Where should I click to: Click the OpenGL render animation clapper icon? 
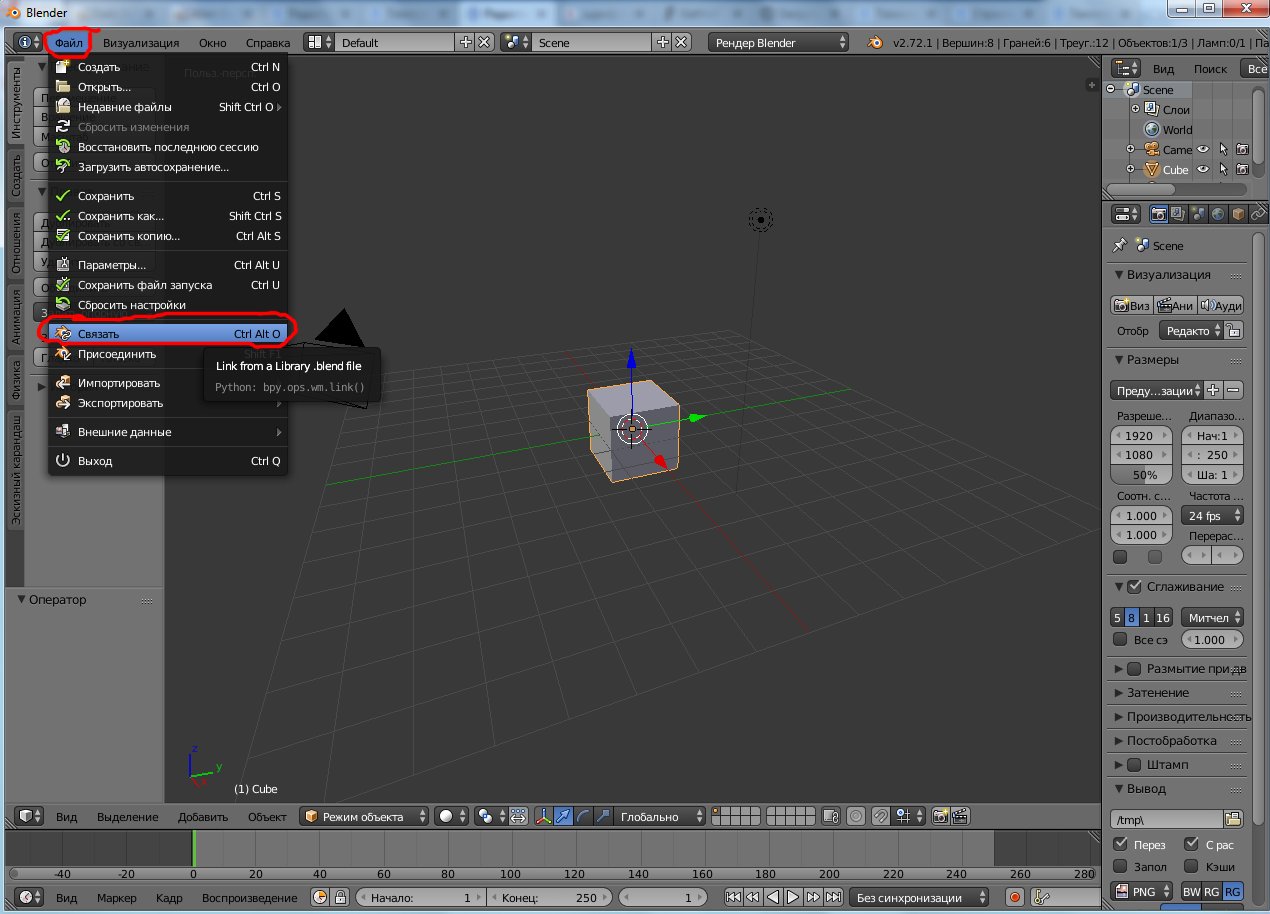959,816
